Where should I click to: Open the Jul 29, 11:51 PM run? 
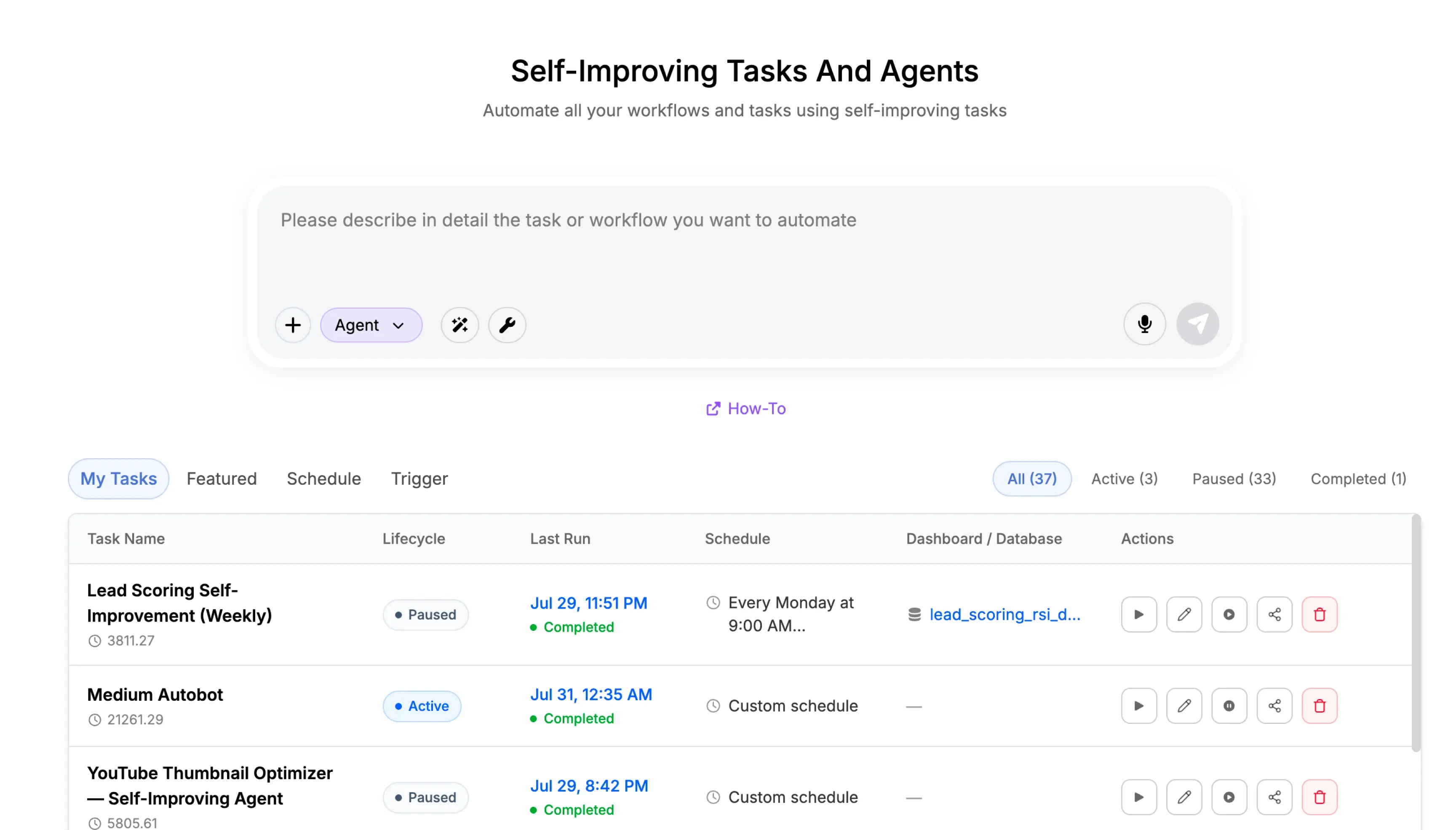(x=588, y=603)
